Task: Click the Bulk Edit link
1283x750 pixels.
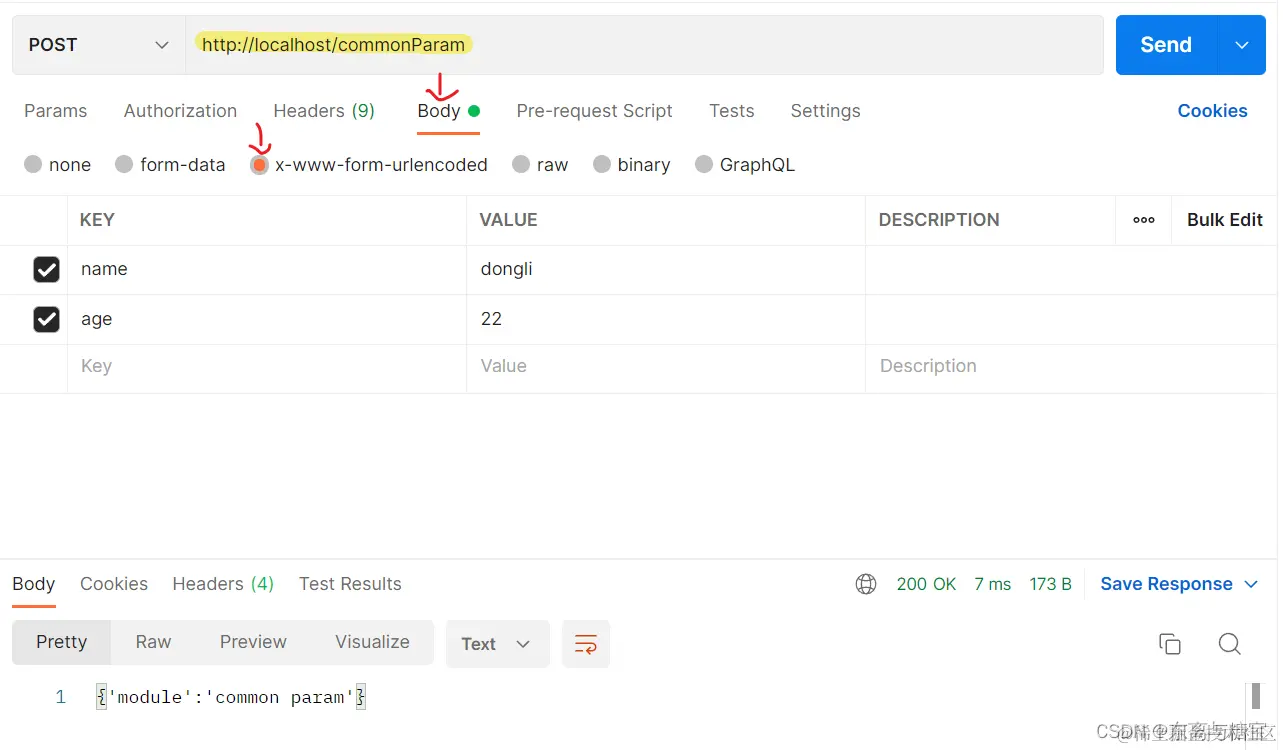Action: [1225, 220]
